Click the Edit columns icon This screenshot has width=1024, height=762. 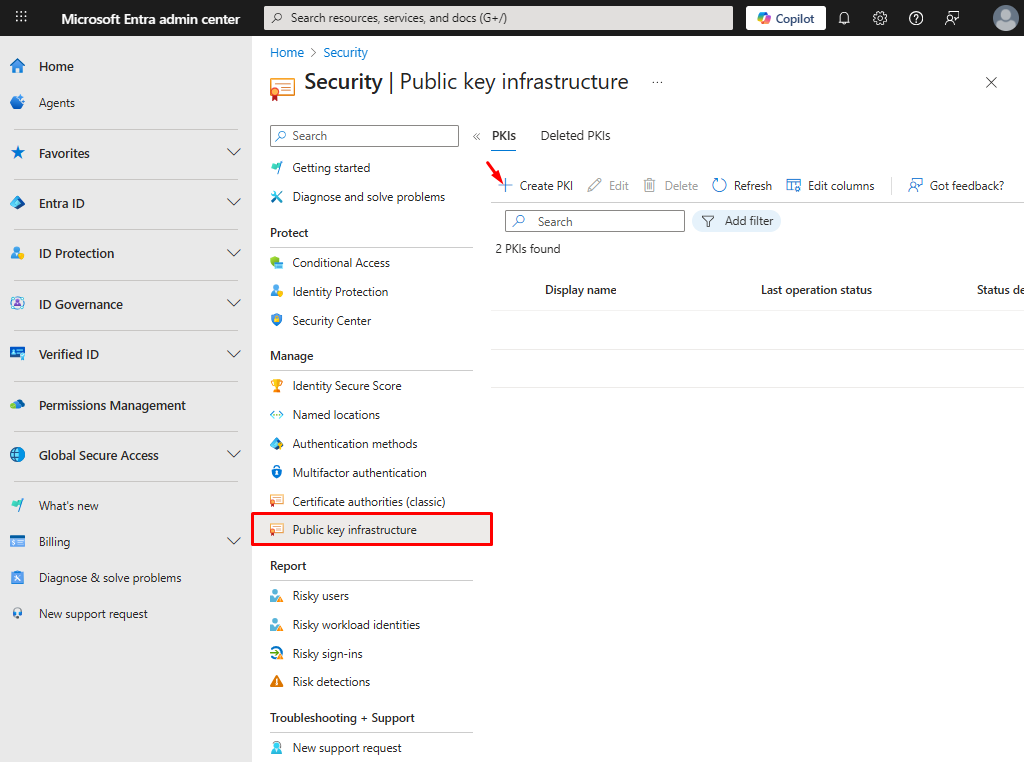pos(794,185)
